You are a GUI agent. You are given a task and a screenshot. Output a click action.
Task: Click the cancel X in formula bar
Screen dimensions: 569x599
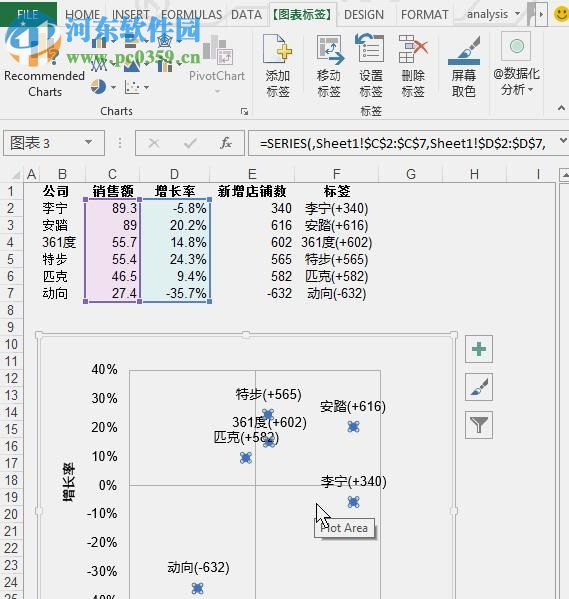(154, 143)
